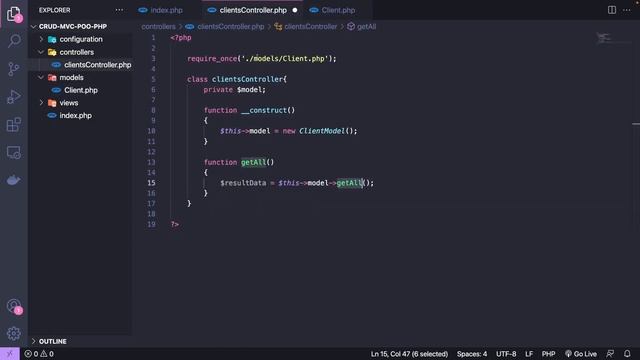Open the Remote Explorer view

[x=14, y=153]
